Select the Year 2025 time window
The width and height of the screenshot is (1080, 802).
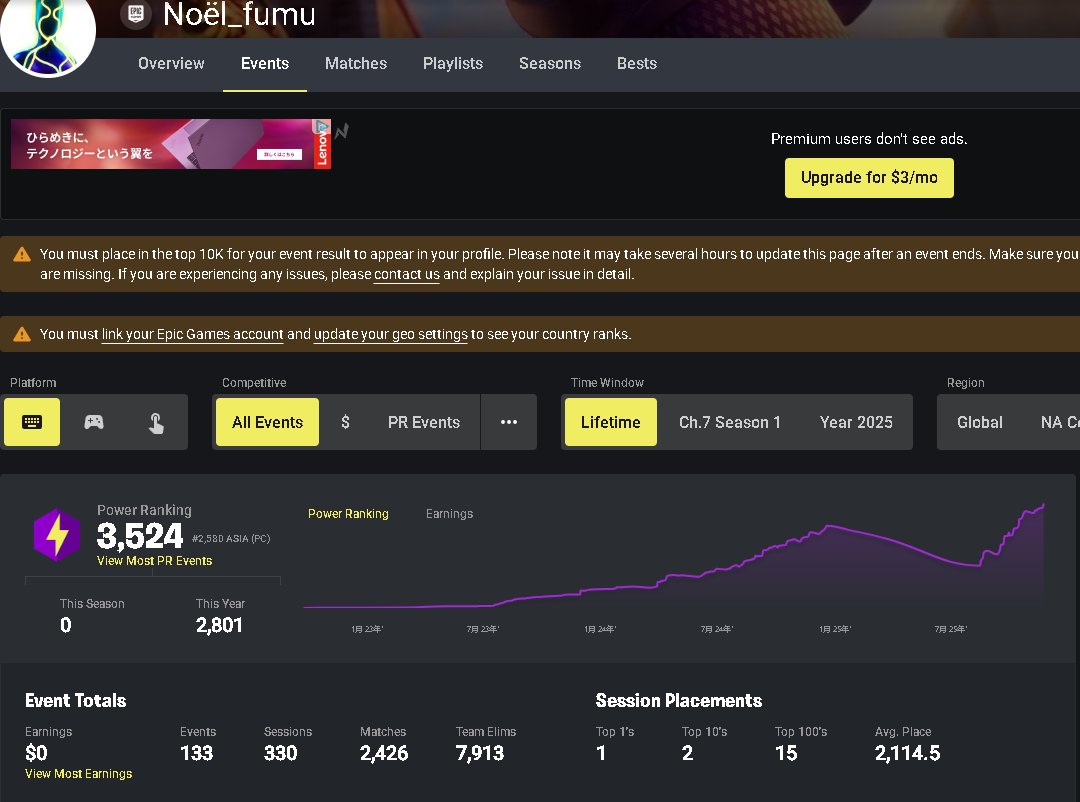(856, 422)
